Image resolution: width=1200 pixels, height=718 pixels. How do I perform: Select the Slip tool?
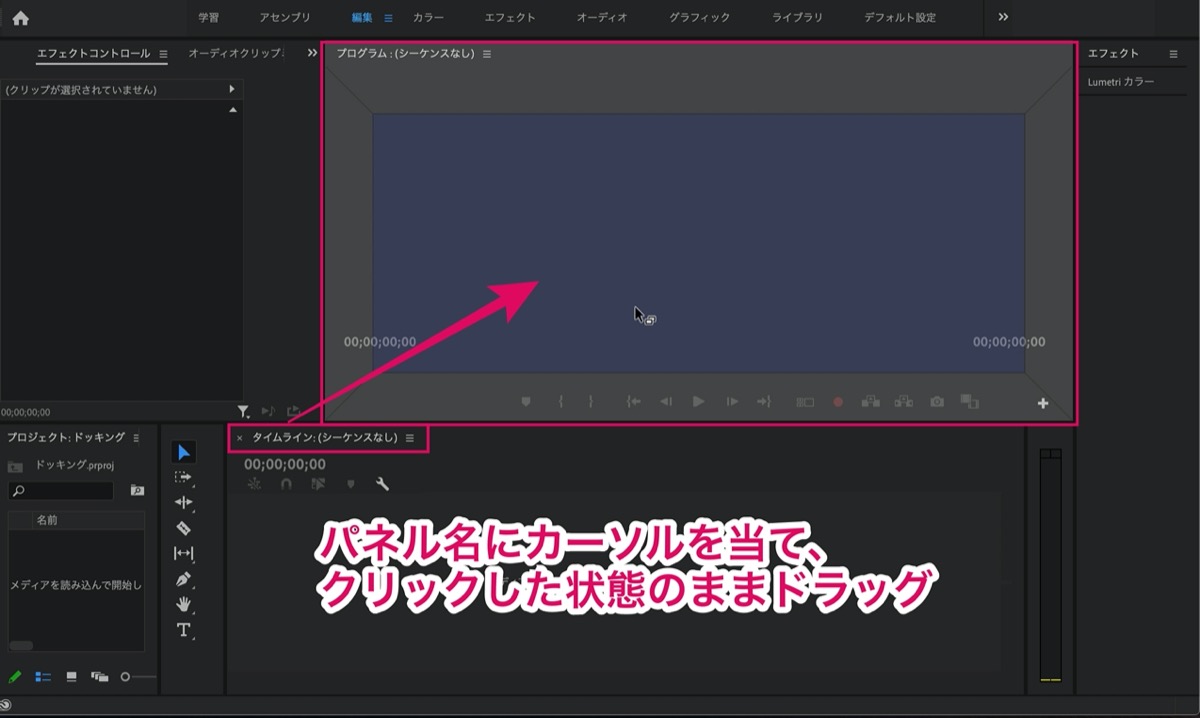(x=183, y=553)
